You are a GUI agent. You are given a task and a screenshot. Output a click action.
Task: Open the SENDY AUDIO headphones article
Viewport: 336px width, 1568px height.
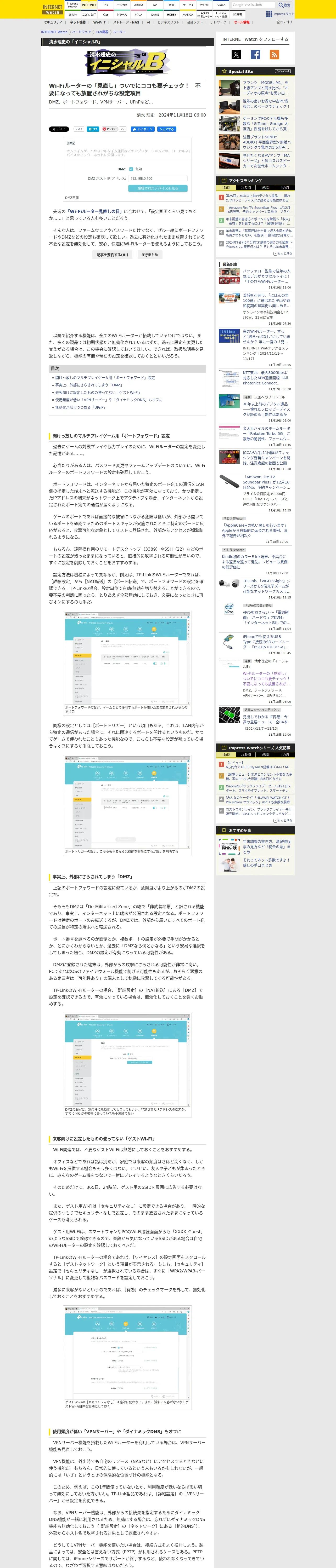point(266,142)
